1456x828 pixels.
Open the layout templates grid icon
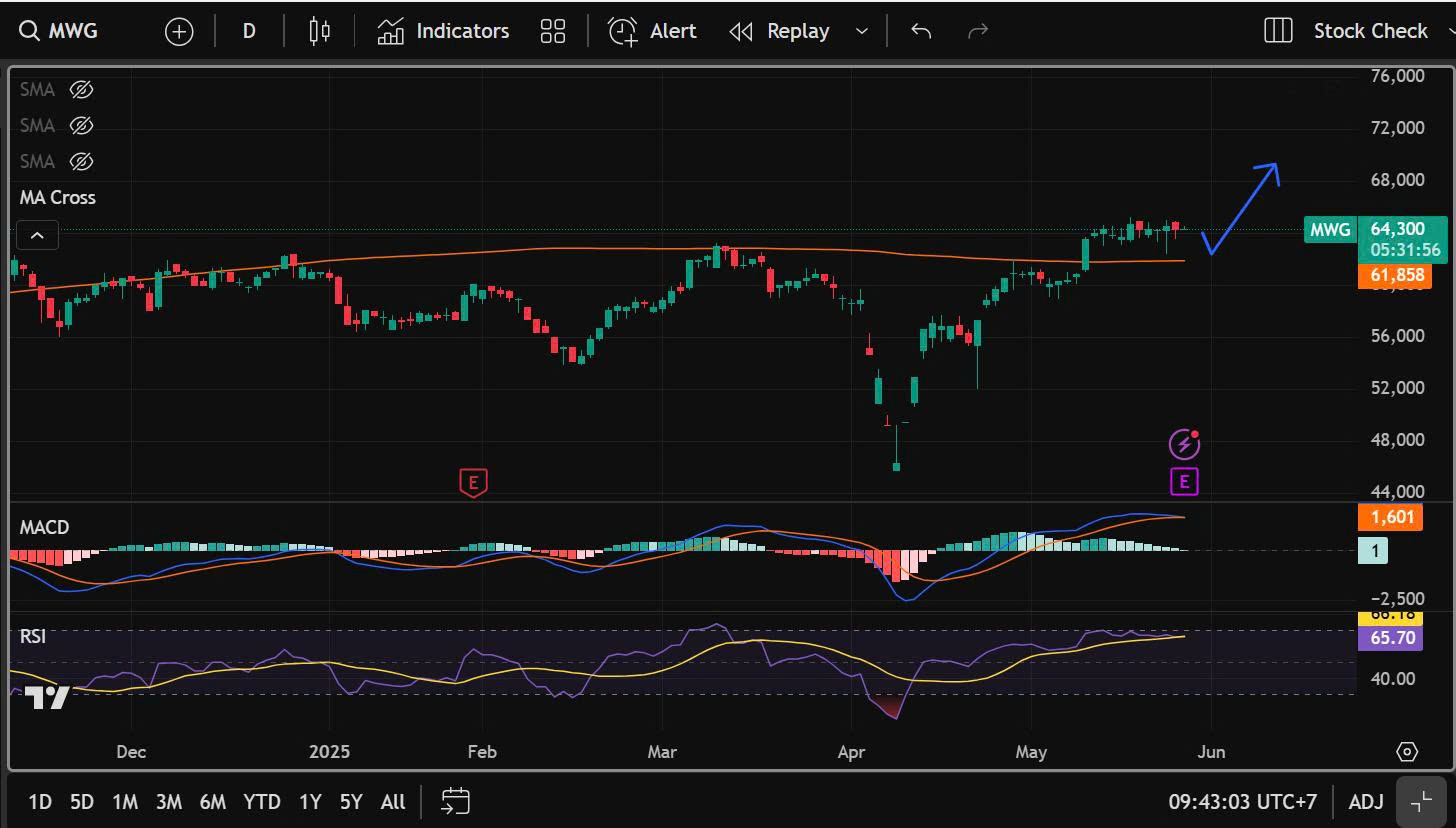click(x=553, y=31)
